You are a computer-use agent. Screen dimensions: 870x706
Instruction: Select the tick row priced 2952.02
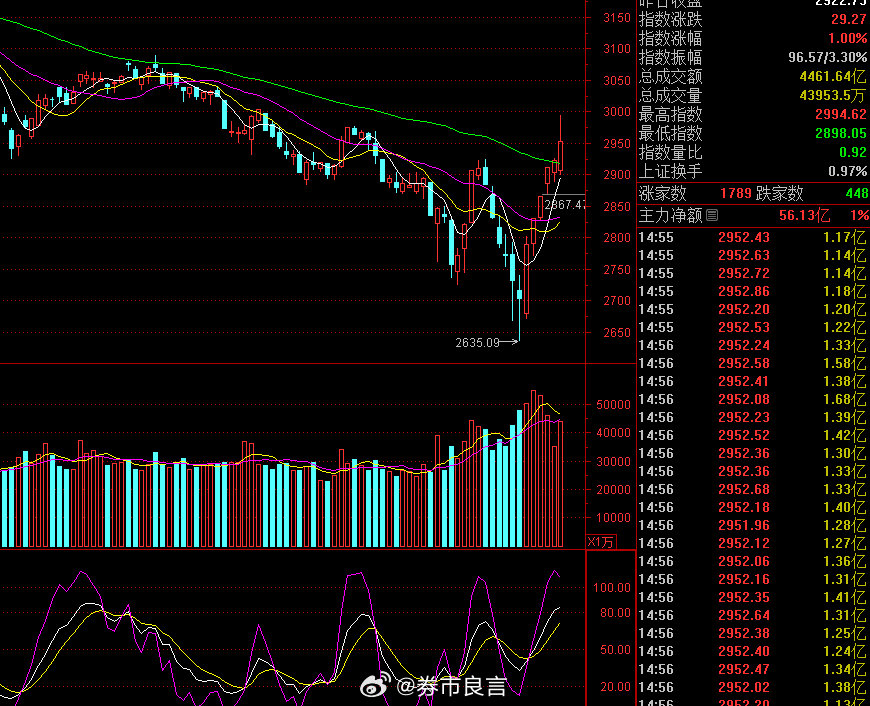[753, 687]
